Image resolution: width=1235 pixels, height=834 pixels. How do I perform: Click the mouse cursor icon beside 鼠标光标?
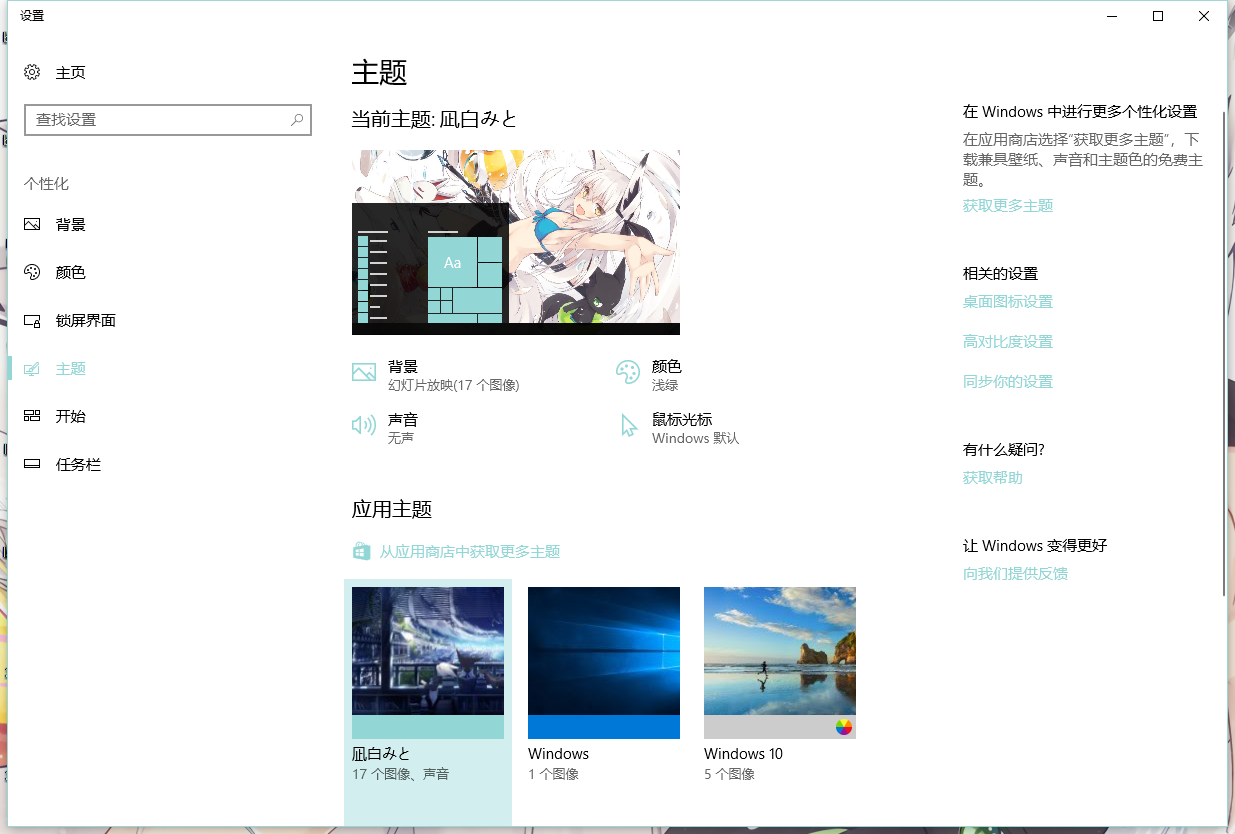(628, 426)
